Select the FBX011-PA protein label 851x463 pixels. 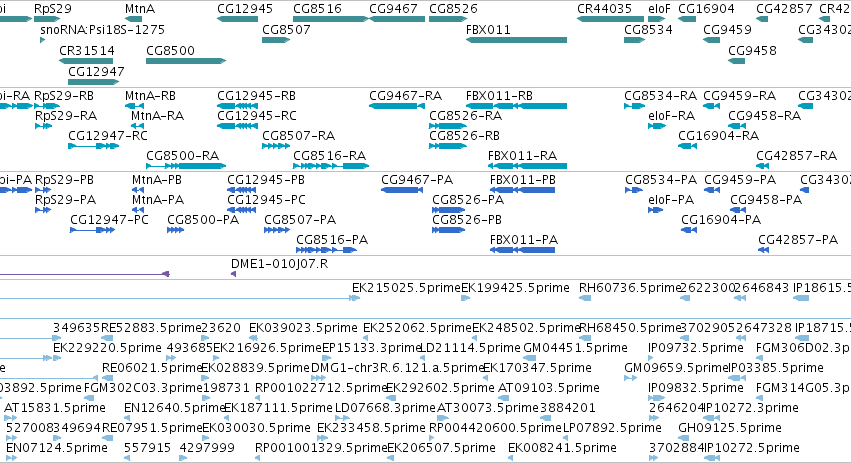(524, 240)
